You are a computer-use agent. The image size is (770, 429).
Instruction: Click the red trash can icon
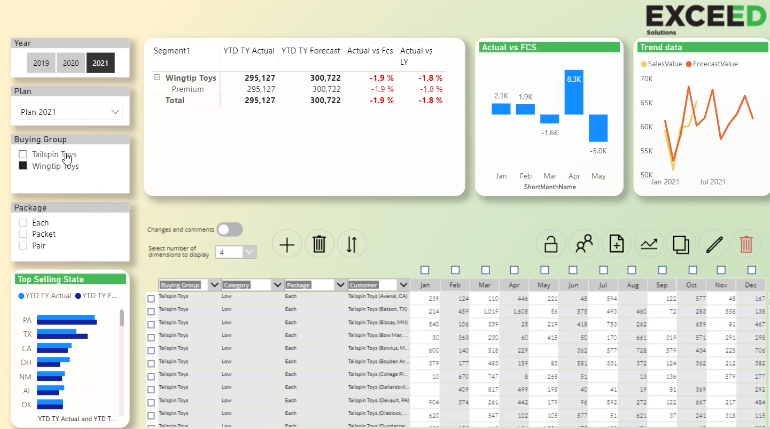point(746,244)
